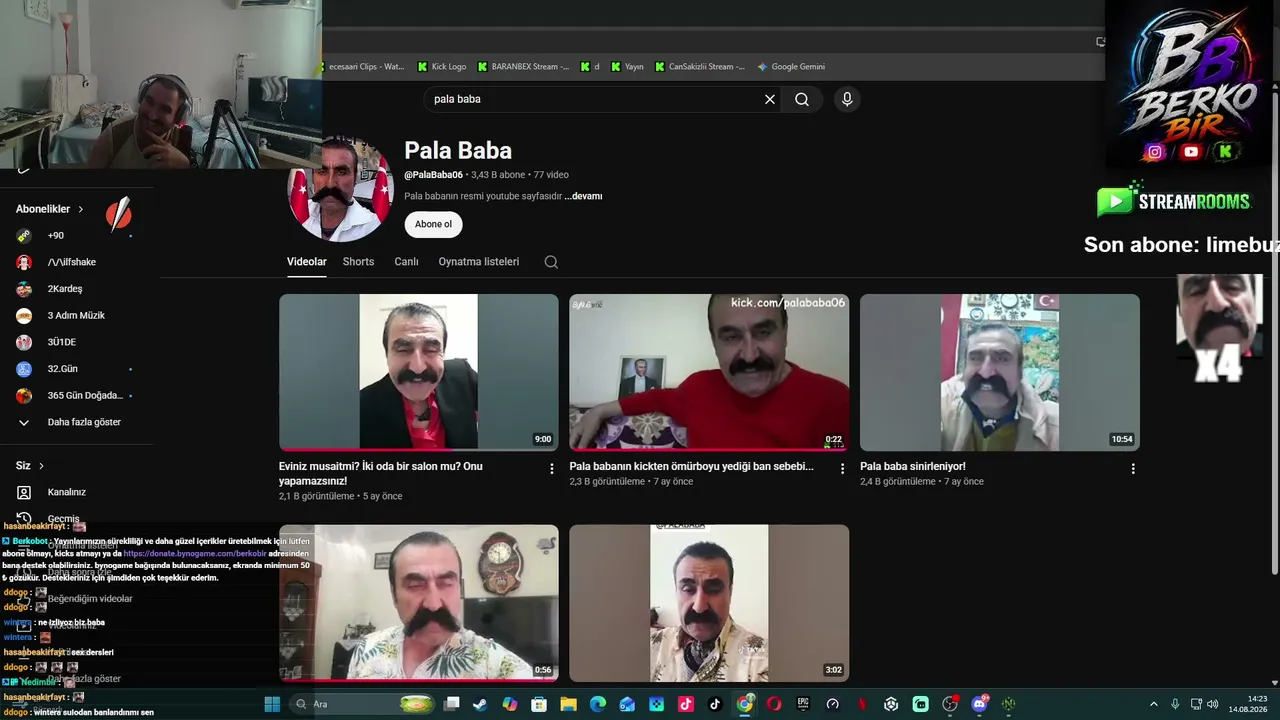This screenshot has height=720, width=1280.
Task: Open 'Pala babanın kickten ömürboyu' video title
Action: coord(691,466)
